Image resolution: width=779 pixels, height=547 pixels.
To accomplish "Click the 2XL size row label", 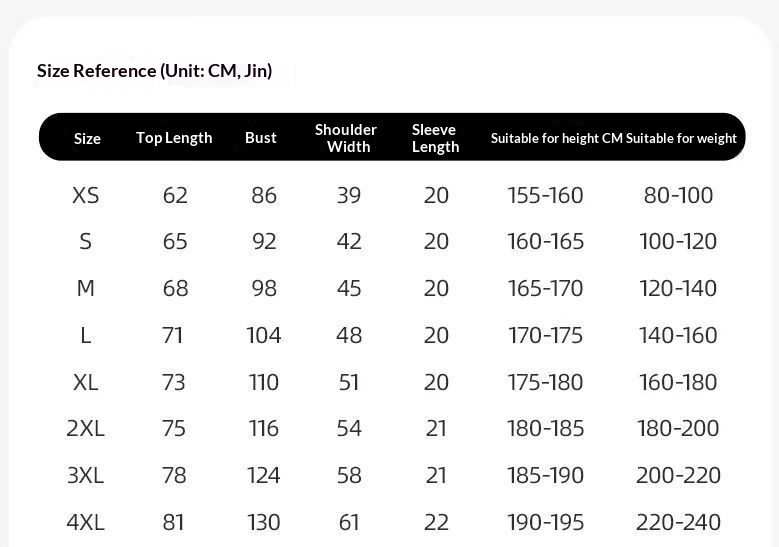I will point(86,428).
